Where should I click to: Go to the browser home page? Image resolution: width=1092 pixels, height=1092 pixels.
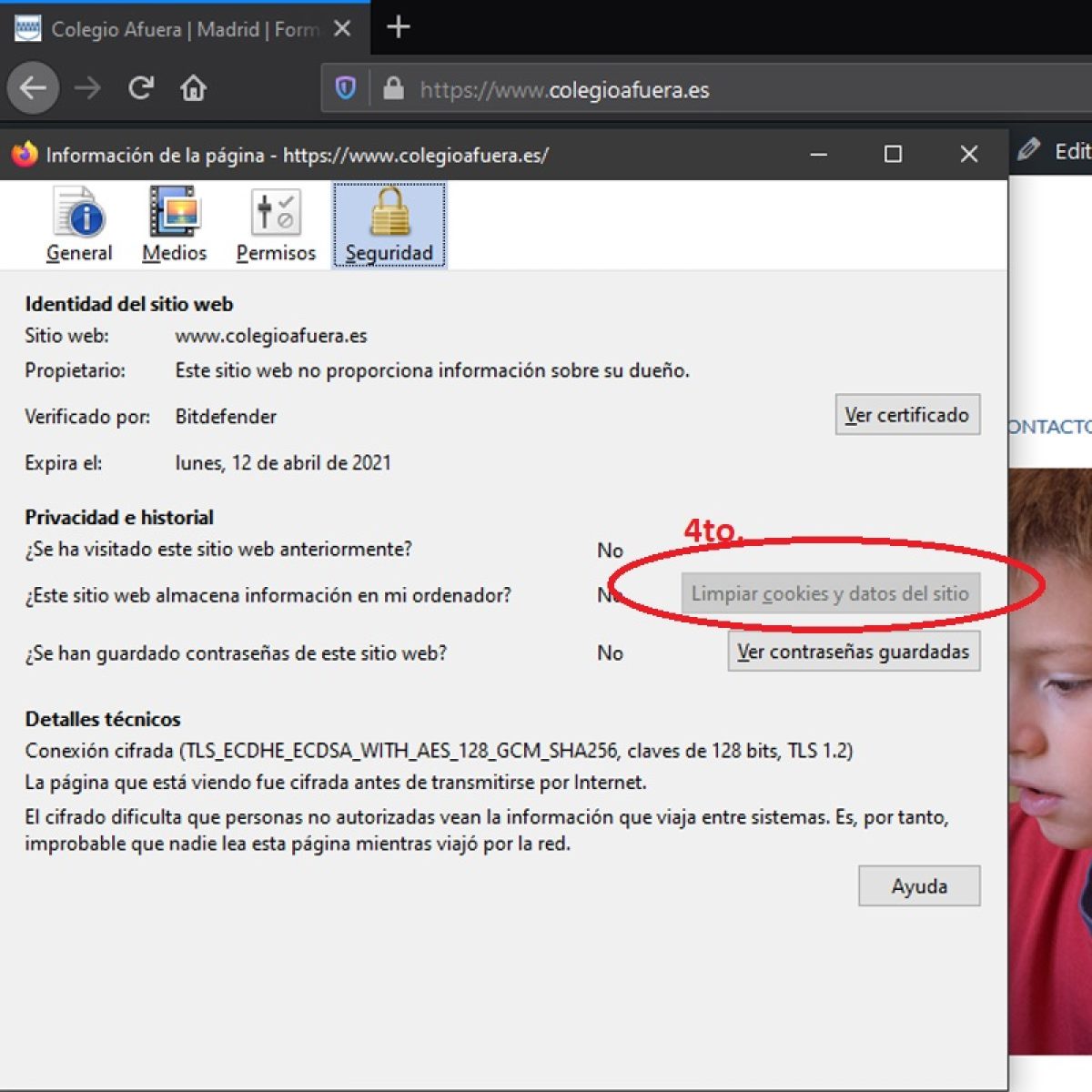point(193,88)
